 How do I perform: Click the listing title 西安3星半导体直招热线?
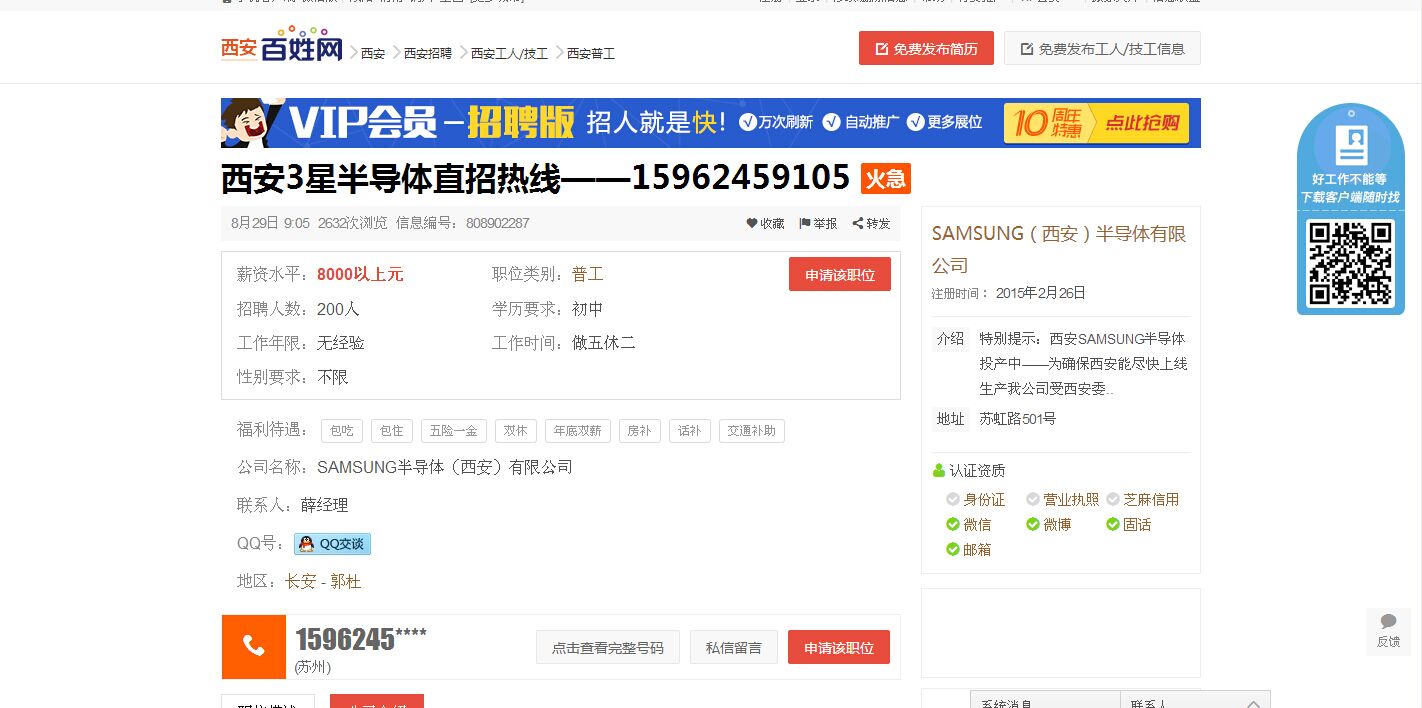[x=536, y=178]
